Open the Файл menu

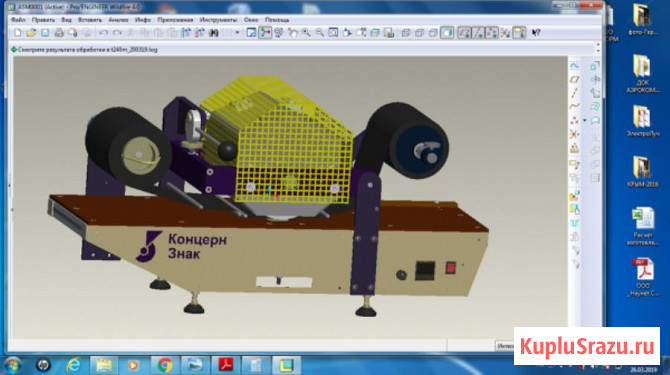click(x=18, y=20)
